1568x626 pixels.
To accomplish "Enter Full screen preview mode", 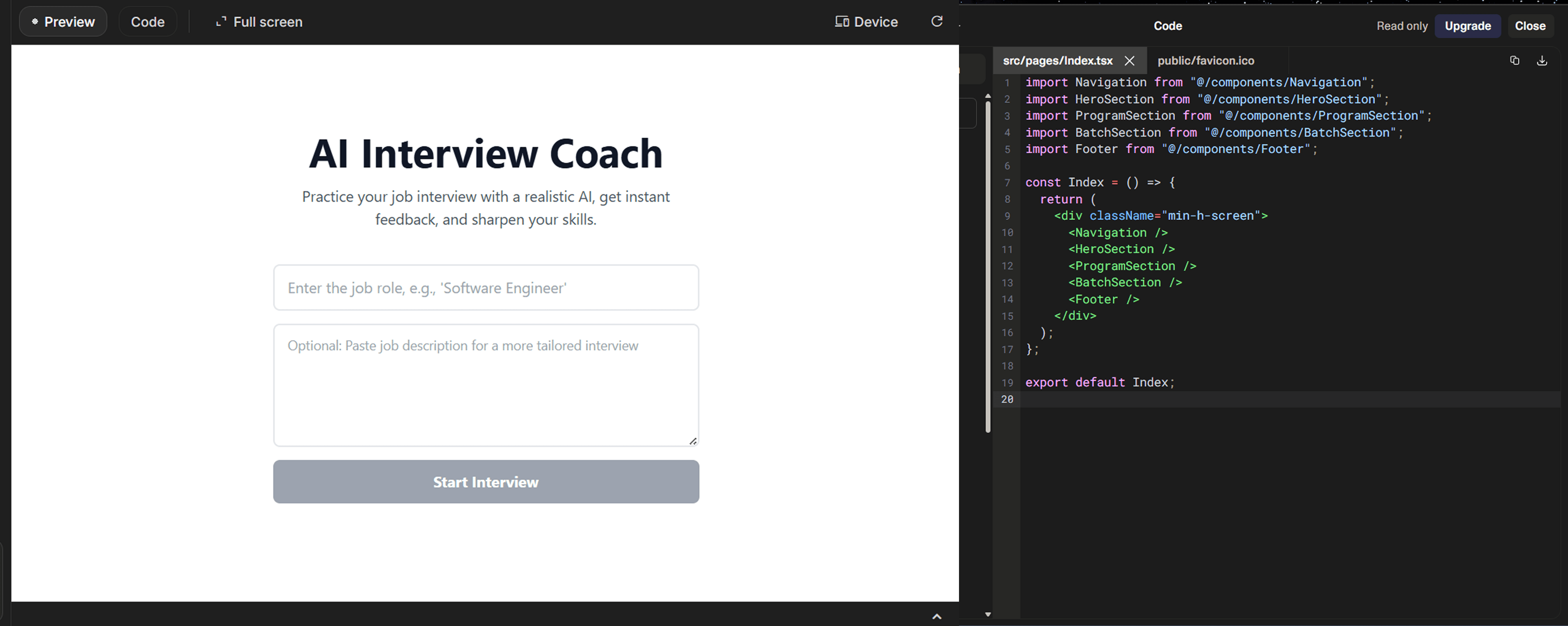I will pos(259,22).
